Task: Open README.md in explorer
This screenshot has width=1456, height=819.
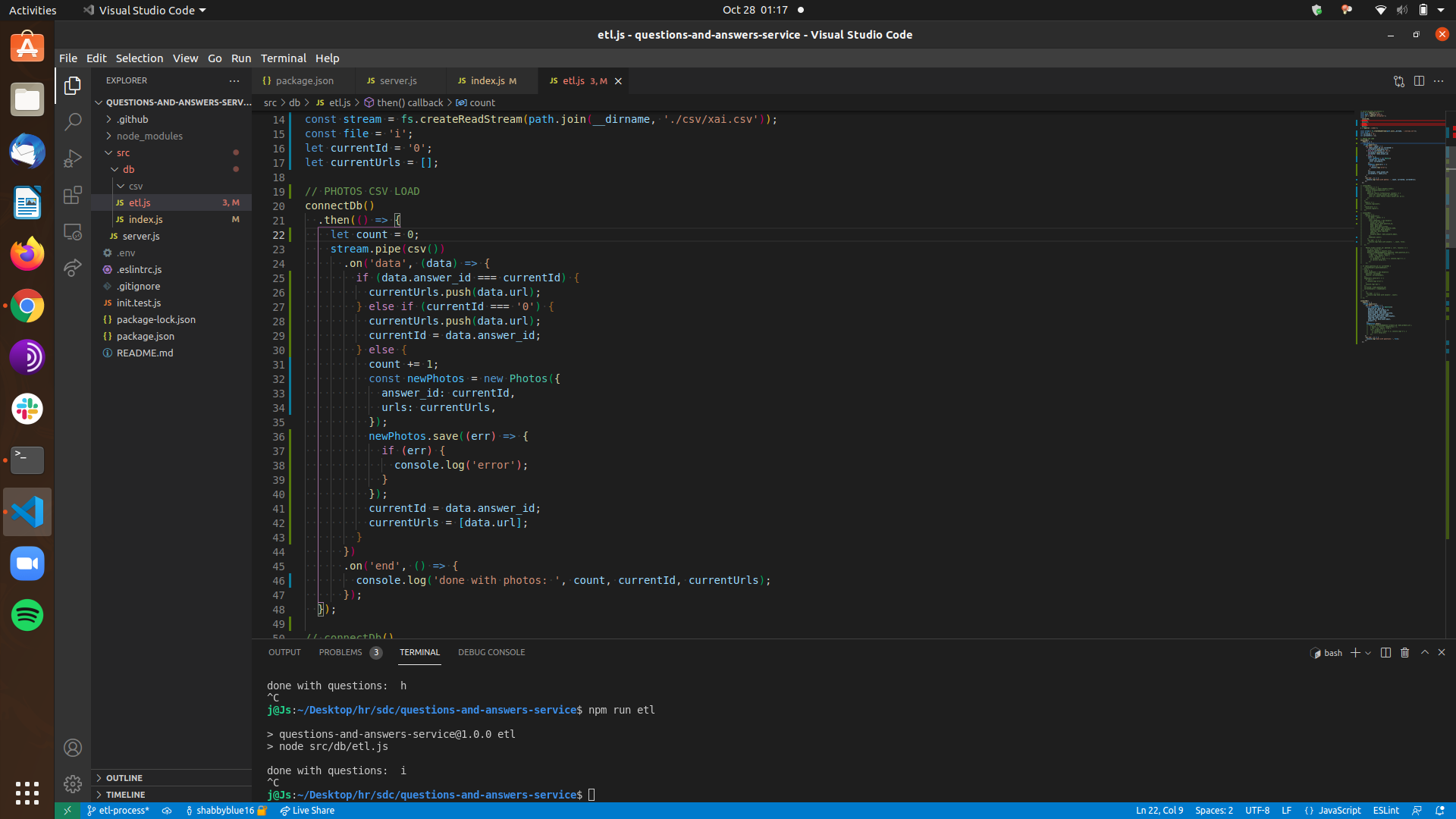Action: 145,353
